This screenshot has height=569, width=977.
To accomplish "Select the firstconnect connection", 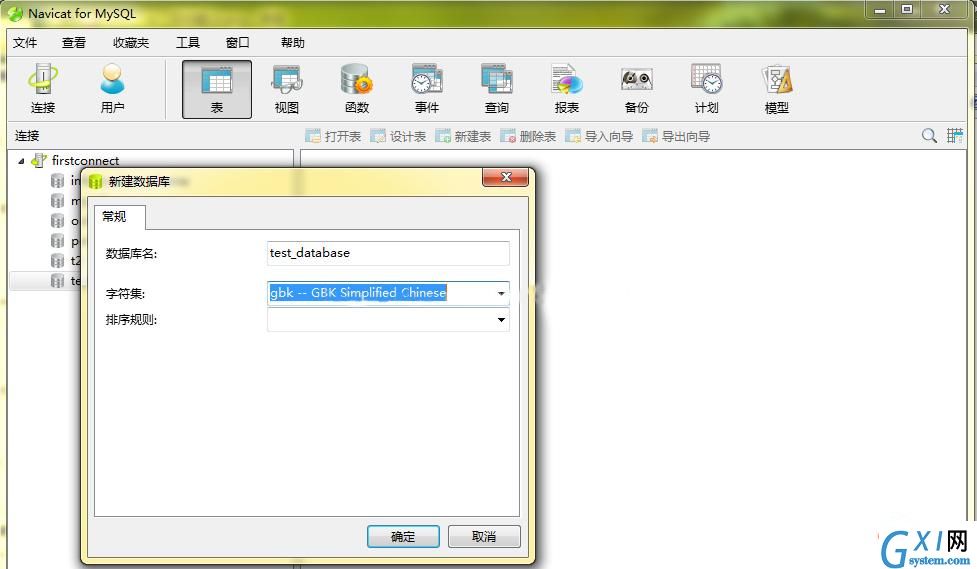I will pos(85,161).
